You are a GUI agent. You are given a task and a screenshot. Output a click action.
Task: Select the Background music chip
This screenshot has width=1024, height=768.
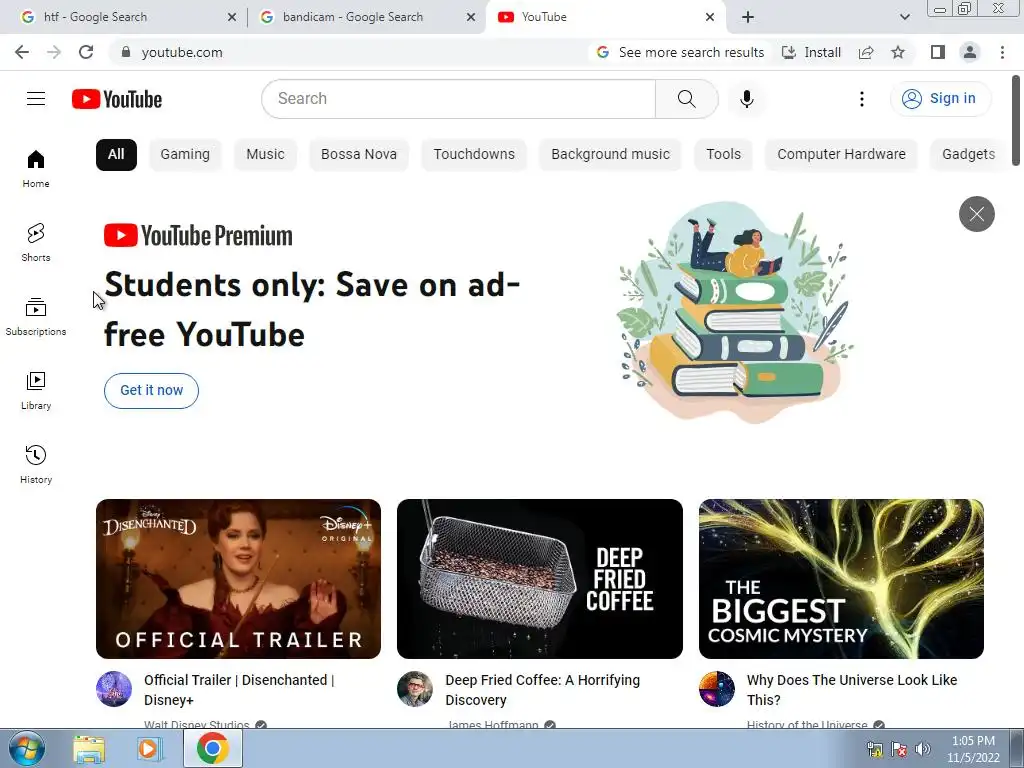click(610, 155)
